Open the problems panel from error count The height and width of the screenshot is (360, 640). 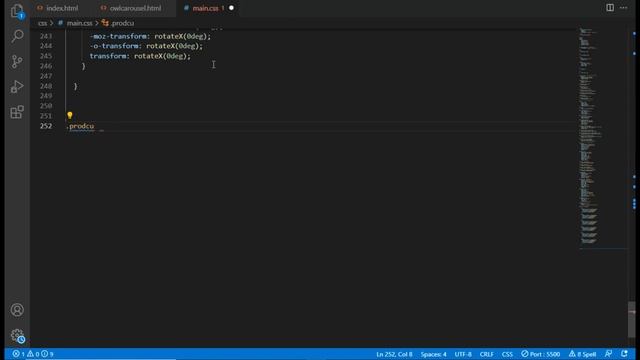click(33, 354)
